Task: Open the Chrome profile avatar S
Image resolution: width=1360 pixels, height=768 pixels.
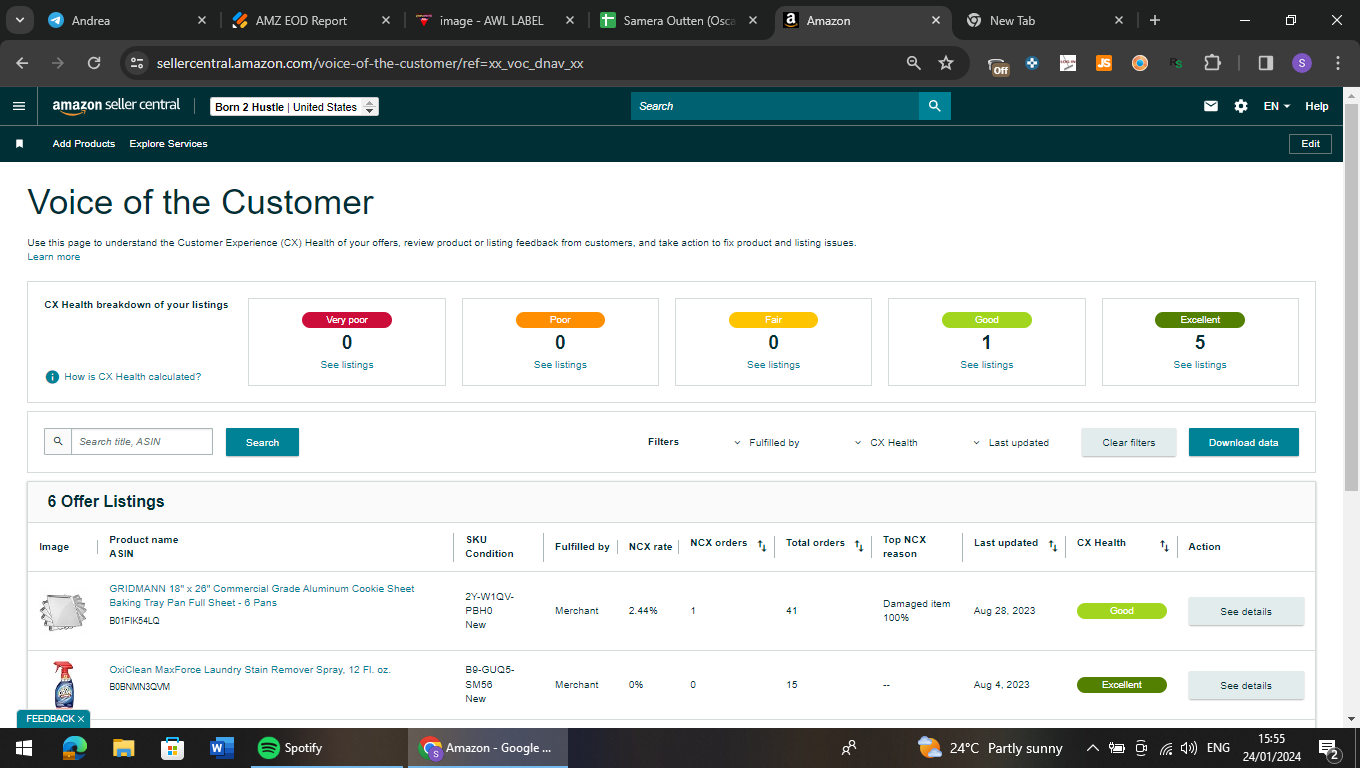Action: point(1301,63)
